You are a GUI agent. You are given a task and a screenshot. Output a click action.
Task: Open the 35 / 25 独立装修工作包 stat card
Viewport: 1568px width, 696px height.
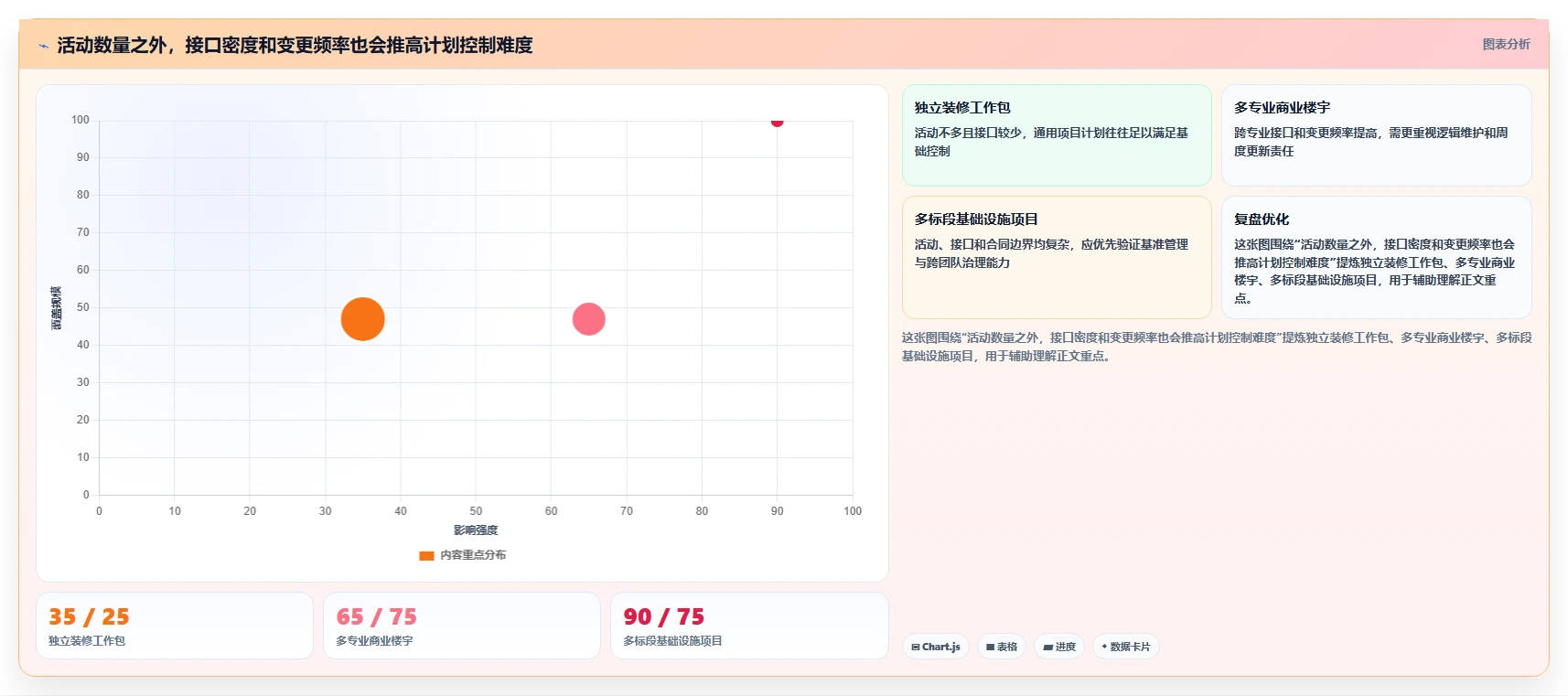pos(175,626)
